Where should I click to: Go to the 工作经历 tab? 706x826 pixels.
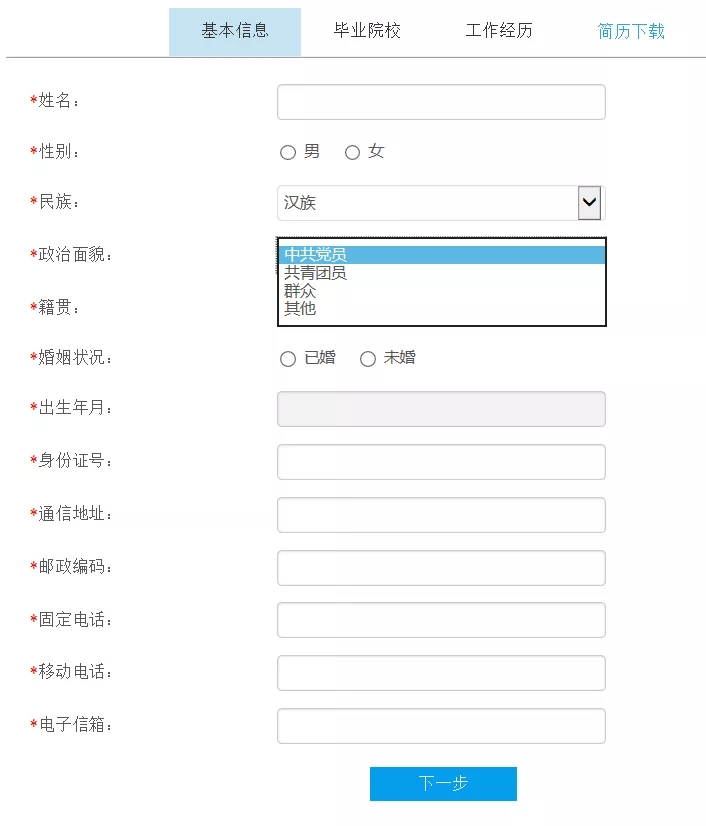(x=499, y=31)
